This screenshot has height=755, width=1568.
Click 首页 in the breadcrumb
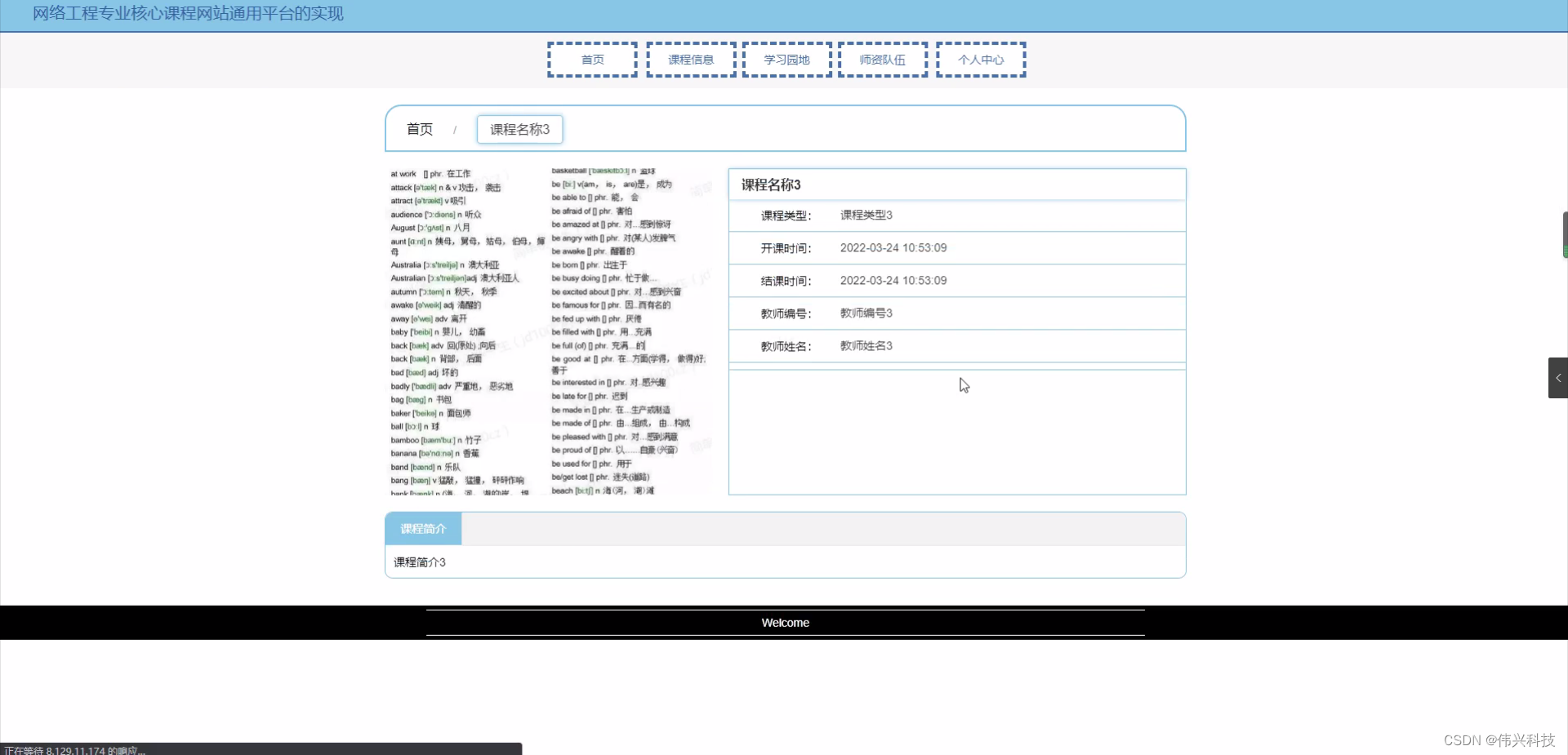(x=420, y=129)
